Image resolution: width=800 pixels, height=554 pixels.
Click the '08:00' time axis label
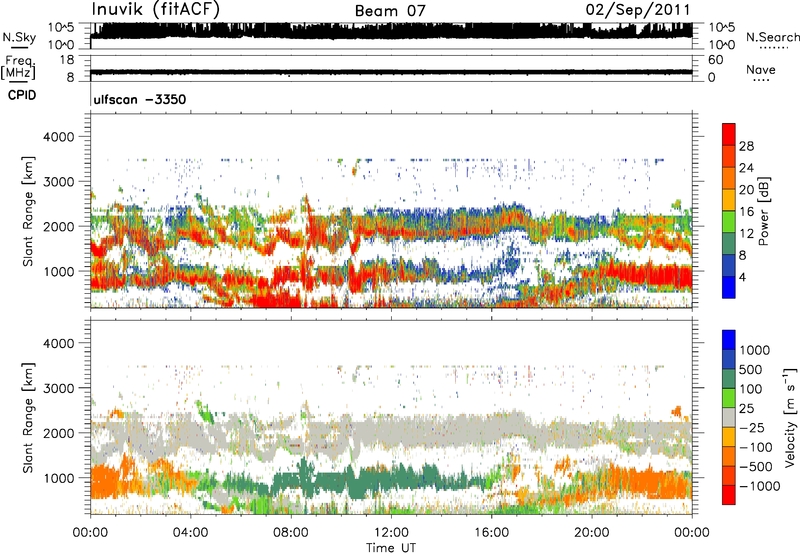pyautogui.click(x=291, y=533)
